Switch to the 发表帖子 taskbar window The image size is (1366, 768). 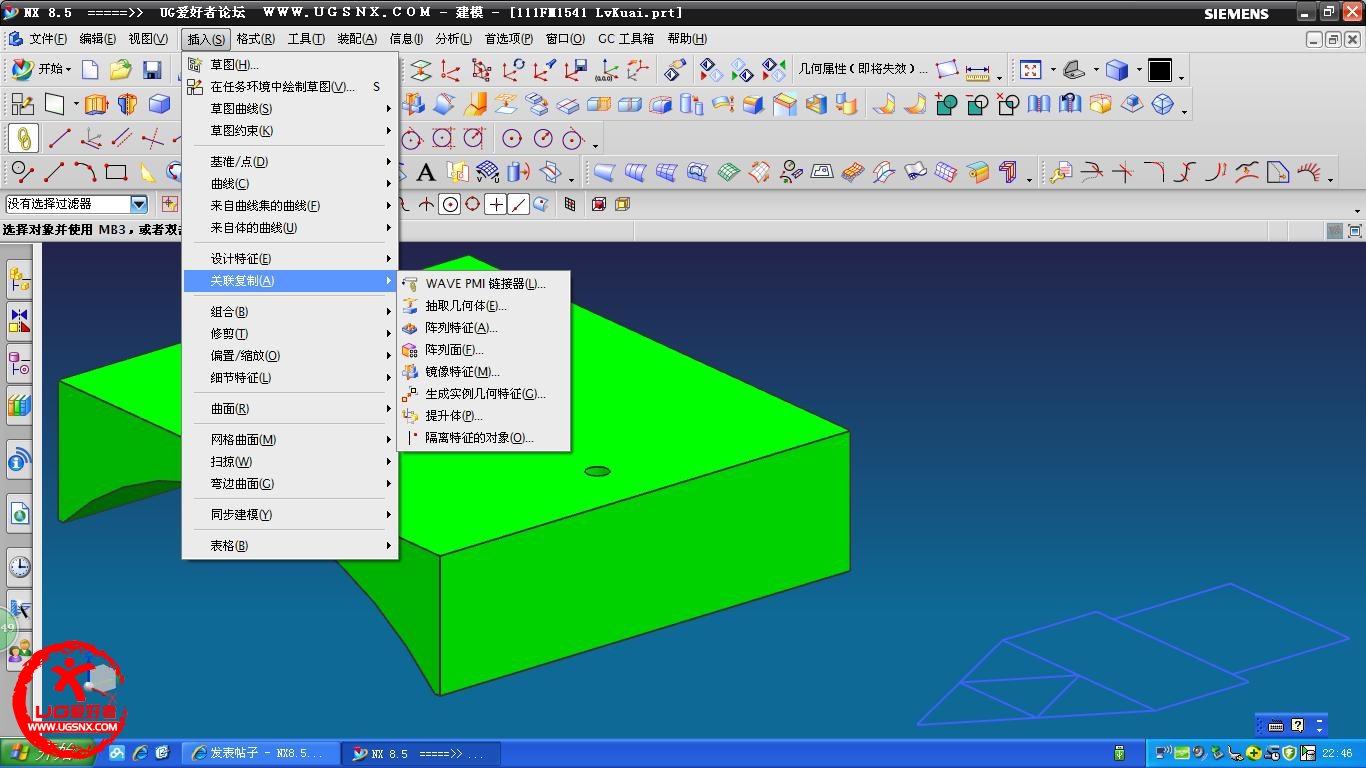262,754
